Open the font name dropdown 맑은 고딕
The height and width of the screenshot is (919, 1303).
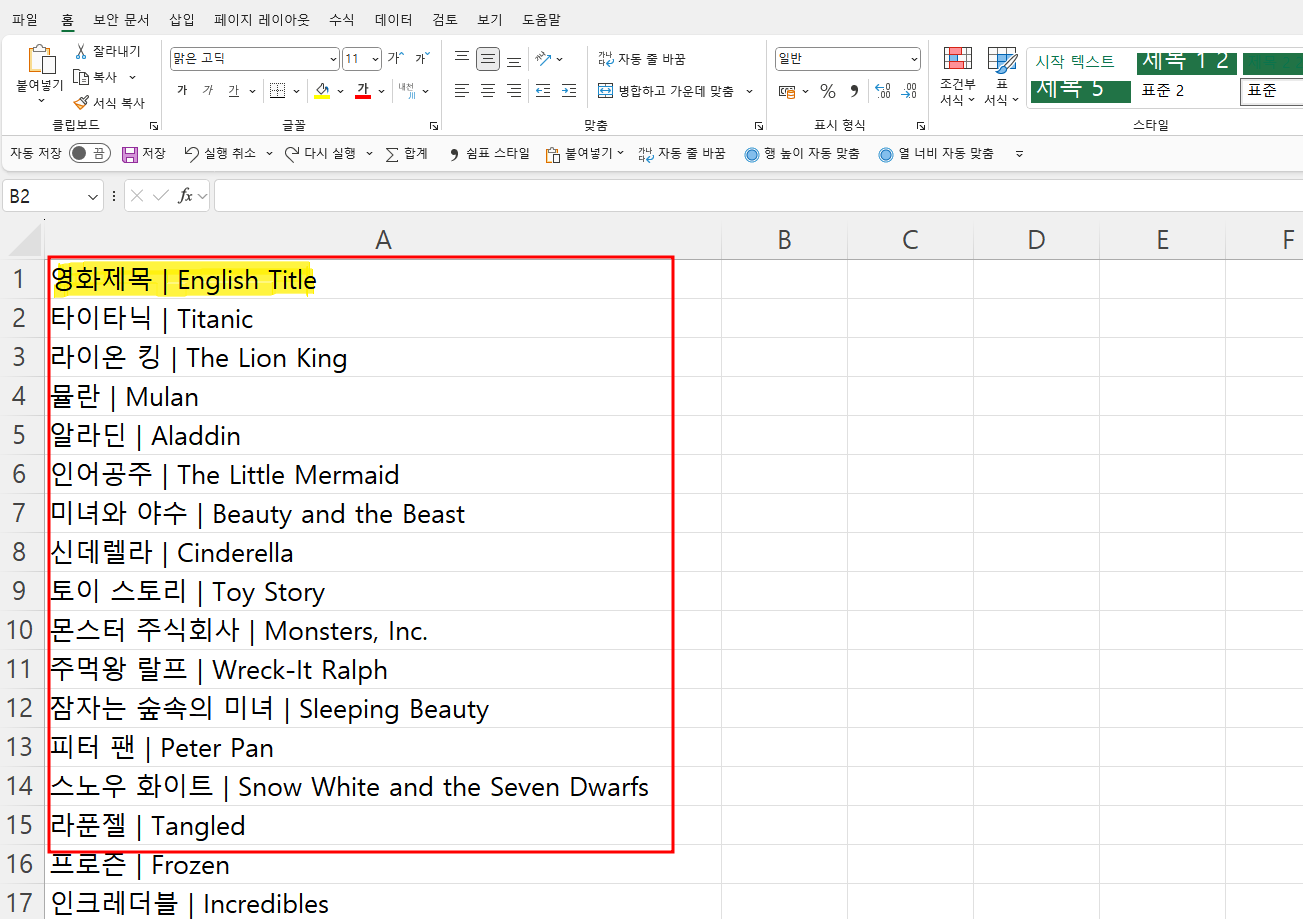click(x=333, y=59)
